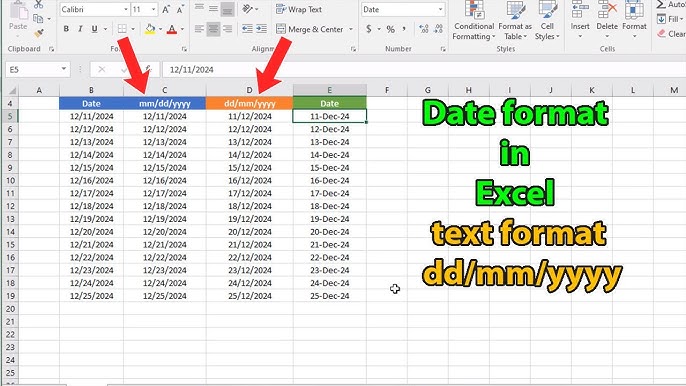Viewport: 686px width, 386px height.
Task: Toggle Bold formatting
Action: coord(66,29)
